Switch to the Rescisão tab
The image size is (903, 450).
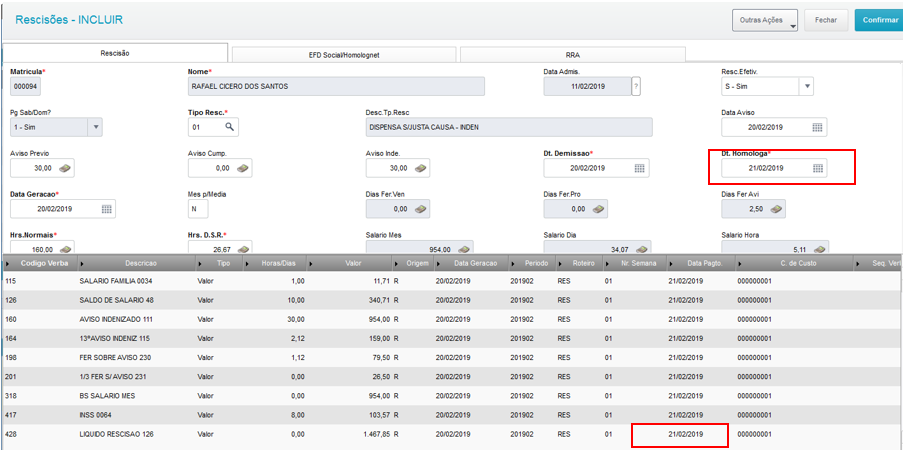(115, 53)
